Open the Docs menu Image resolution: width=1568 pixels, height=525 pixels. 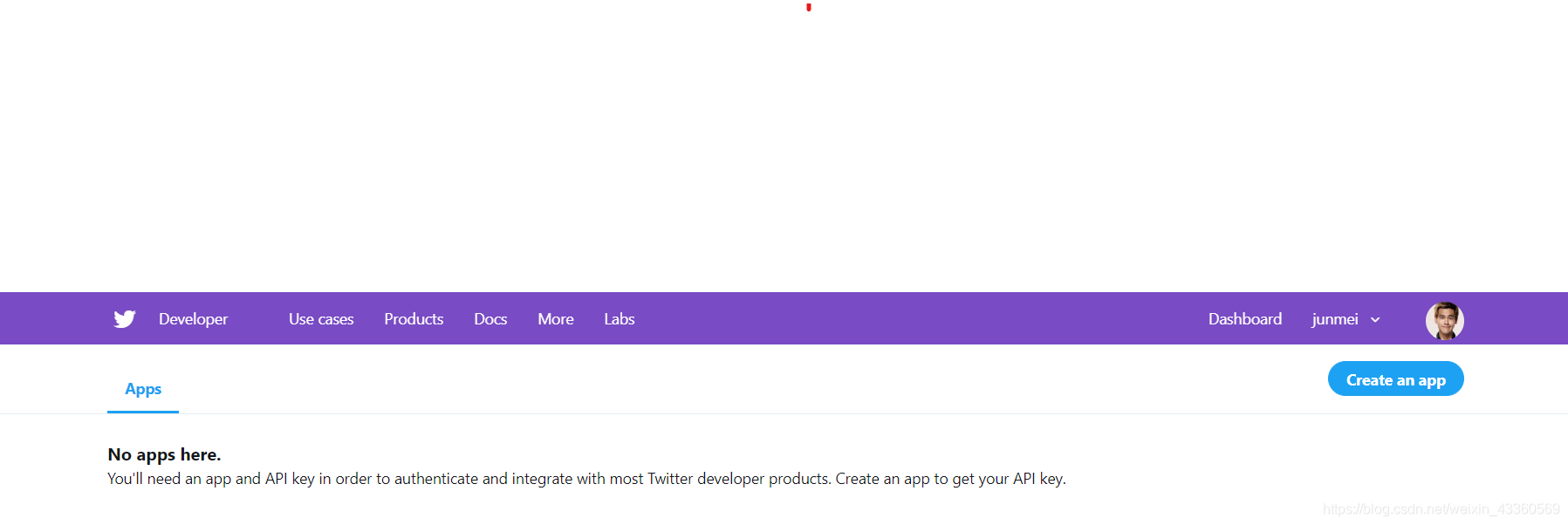click(490, 319)
